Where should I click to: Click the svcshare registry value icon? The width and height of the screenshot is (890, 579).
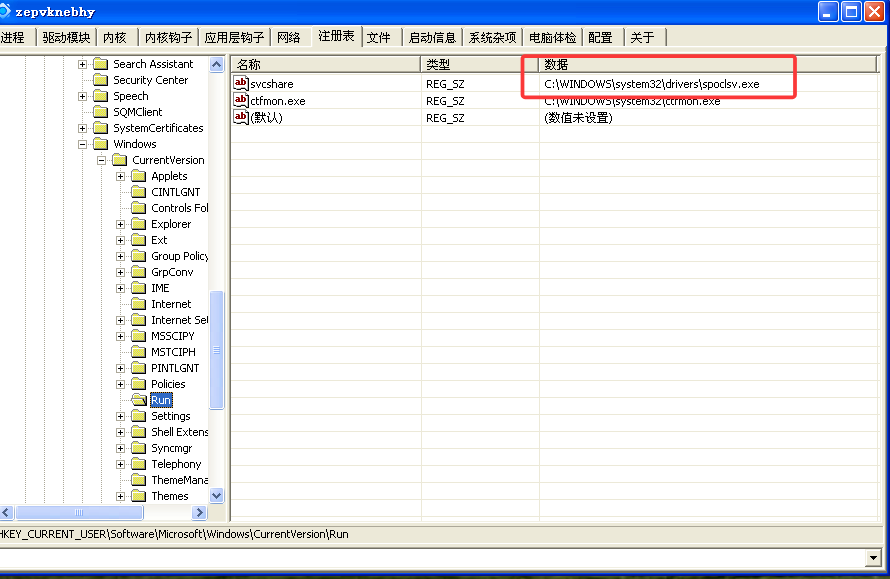[x=240, y=84]
